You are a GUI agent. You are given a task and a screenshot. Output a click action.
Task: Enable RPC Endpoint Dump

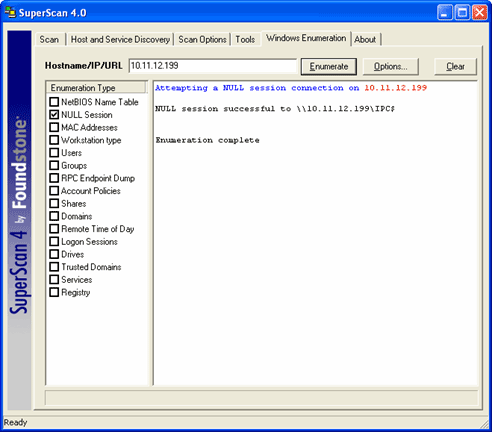54,178
